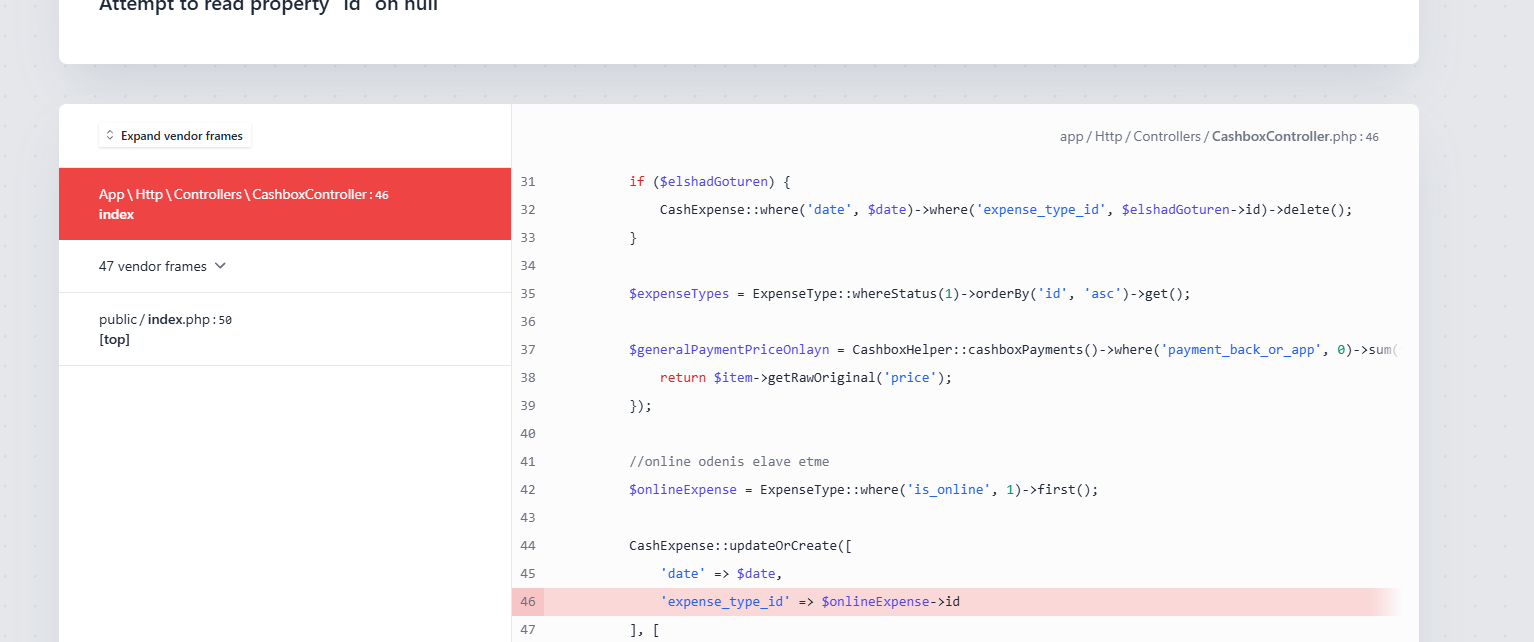The image size is (1534, 642).
Task: Click the '//online odenis elave etme' comment
Action: [728, 462]
